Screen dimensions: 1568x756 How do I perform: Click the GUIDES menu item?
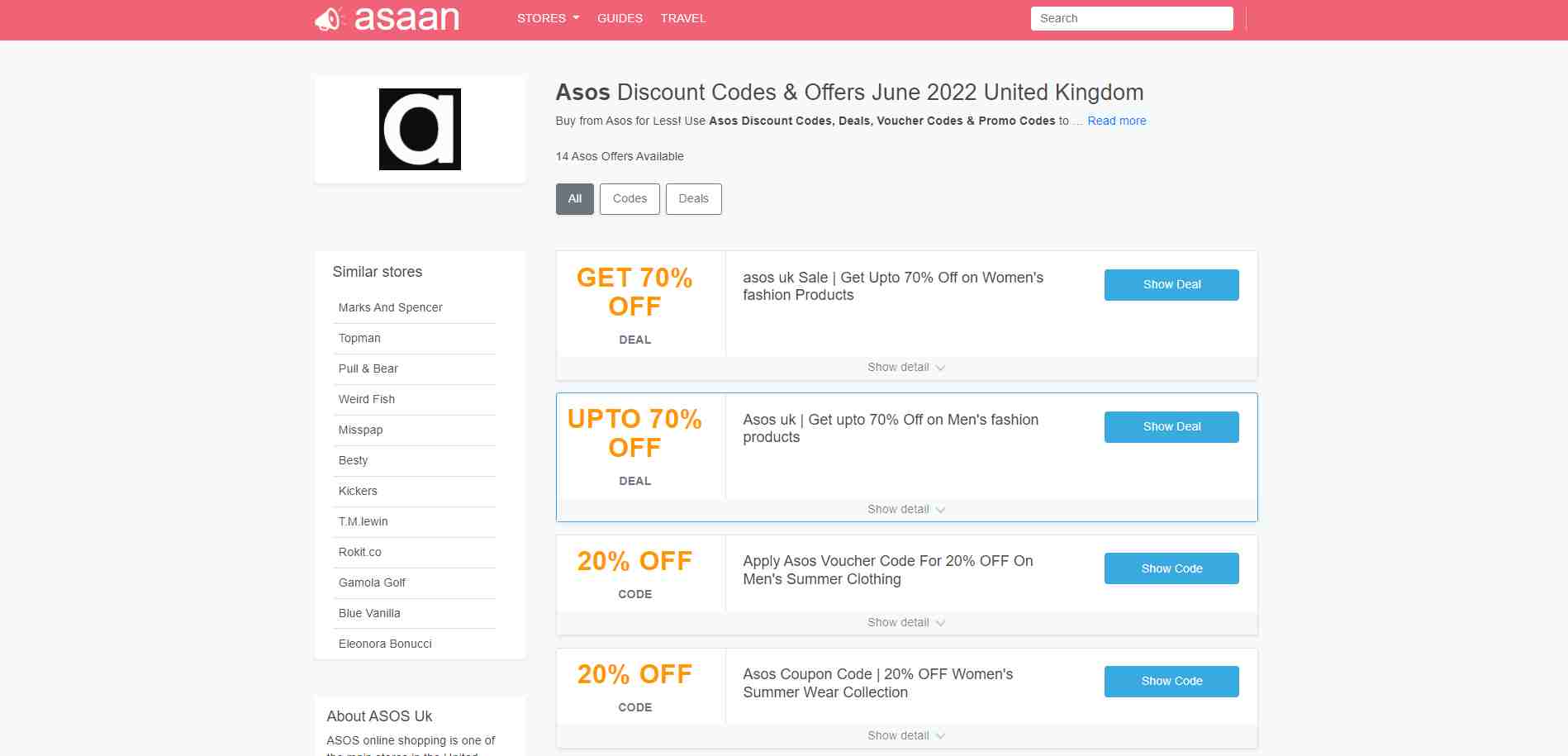pos(620,18)
